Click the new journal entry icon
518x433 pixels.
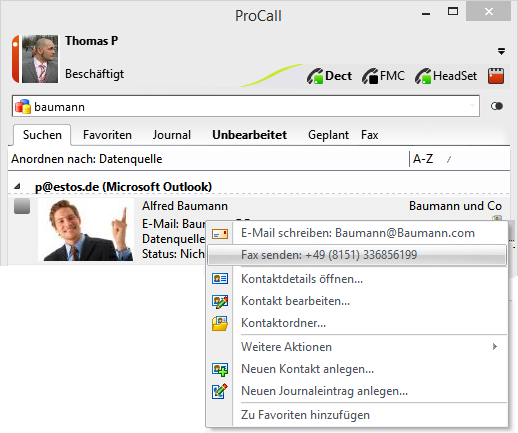(220, 391)
